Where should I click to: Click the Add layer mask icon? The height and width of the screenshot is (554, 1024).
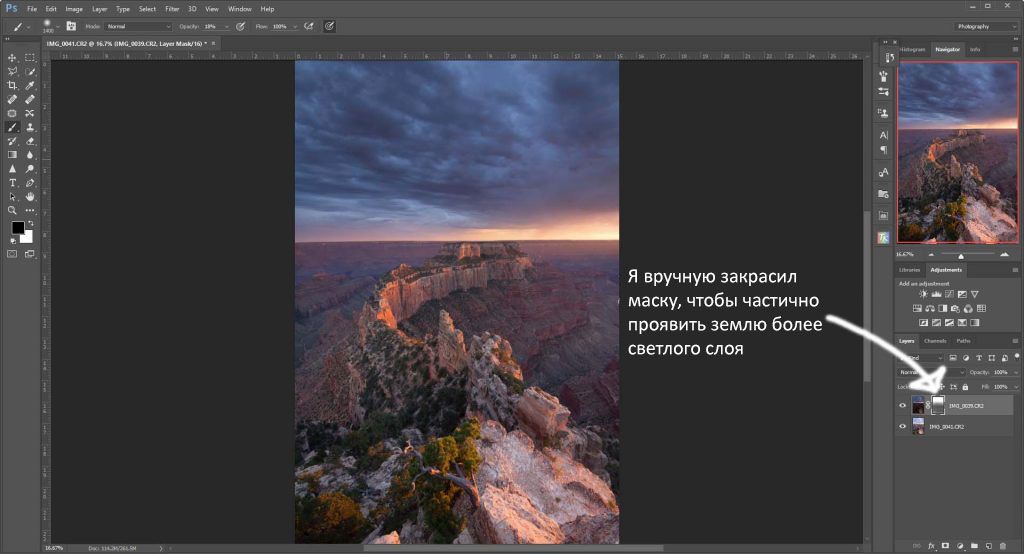944,546
